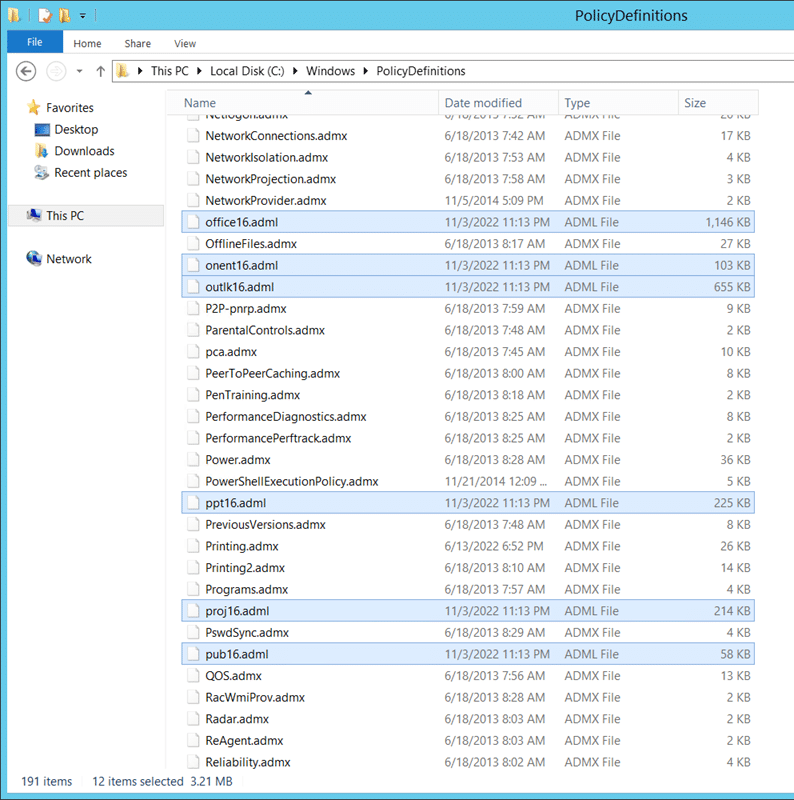Viewport: 794px width, 800px height.
Task: Sort by the Name column header
Action: click(302, 103)
